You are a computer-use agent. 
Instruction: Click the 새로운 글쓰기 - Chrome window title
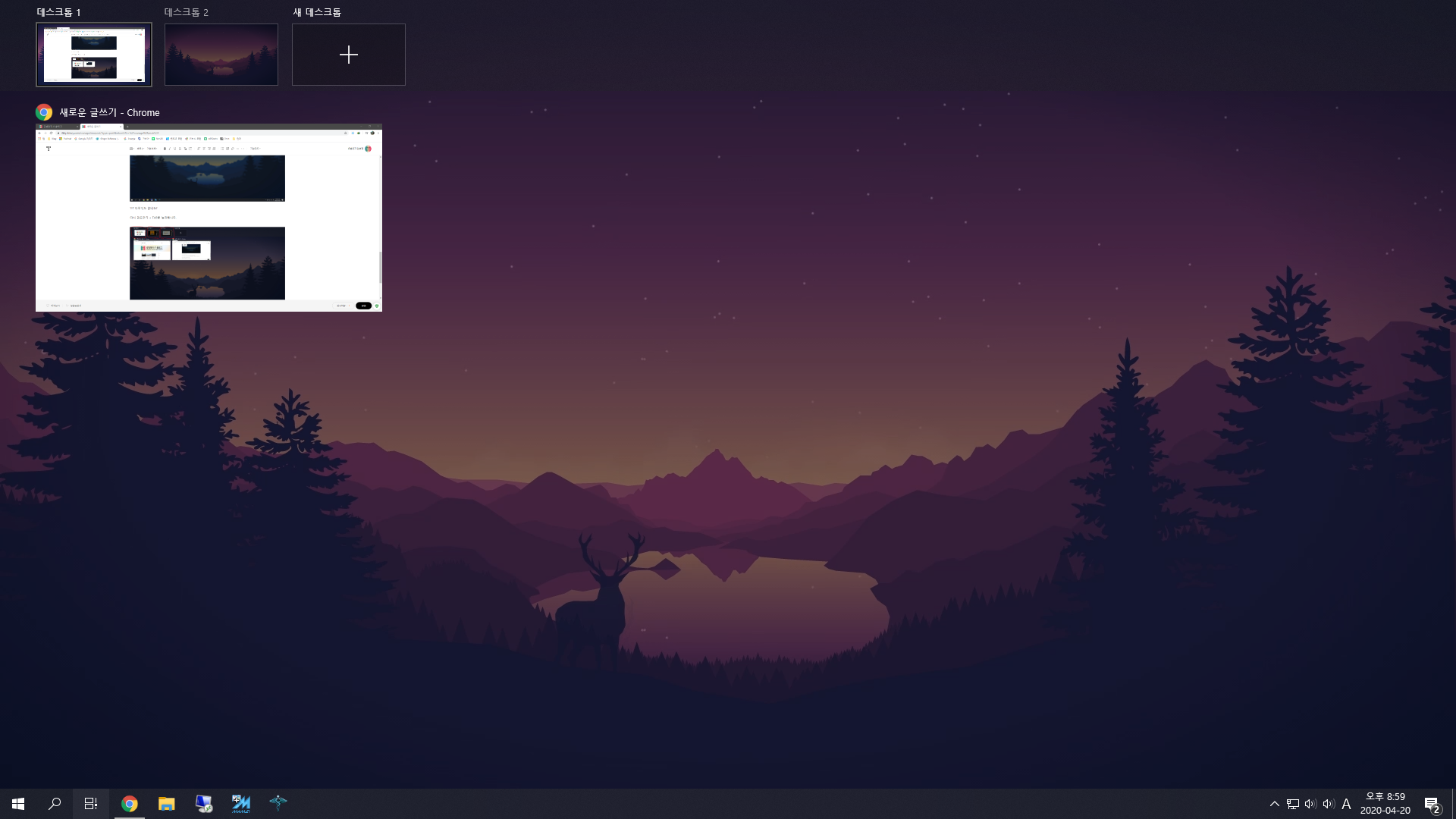click(x=109, y=112)
